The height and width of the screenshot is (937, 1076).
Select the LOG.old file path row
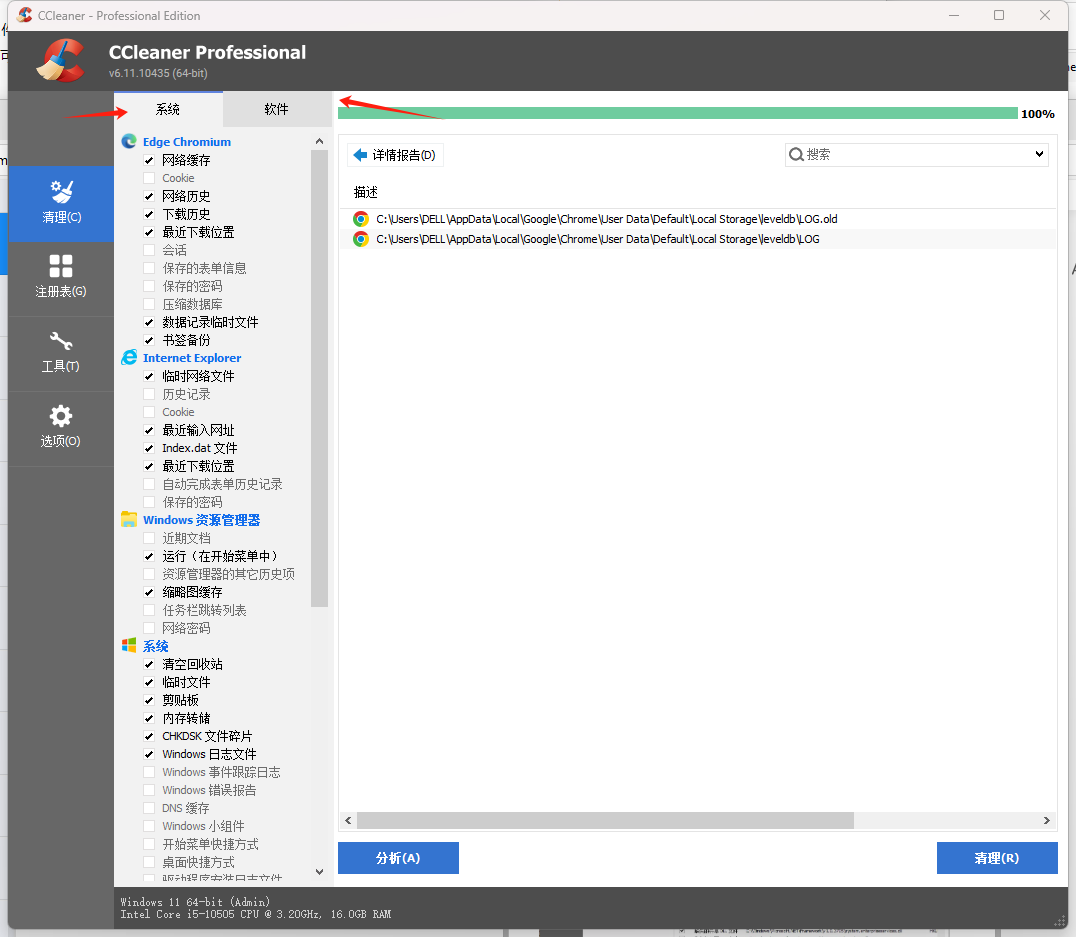pos(697,219)
